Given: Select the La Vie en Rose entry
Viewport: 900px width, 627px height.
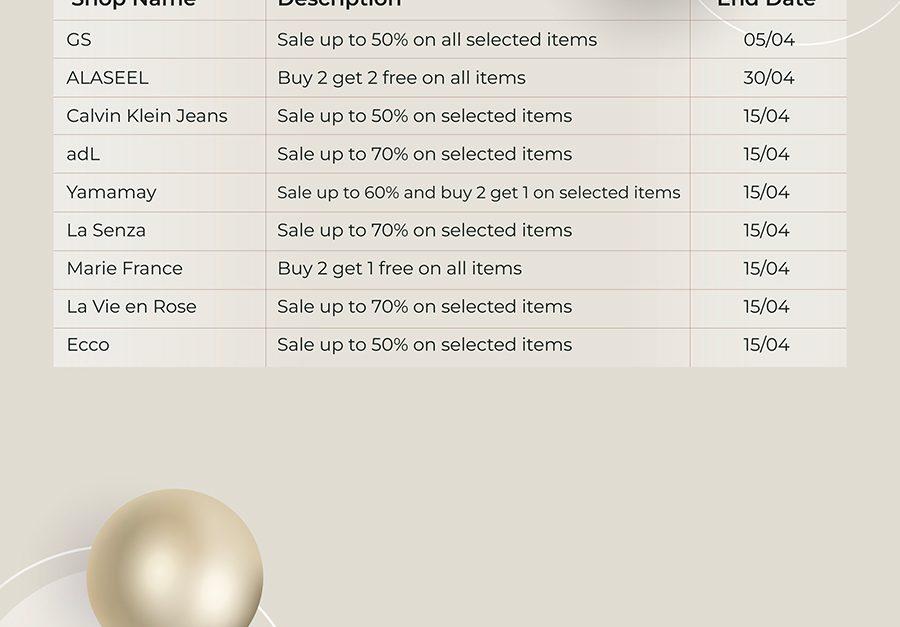Looking at the screenshot, I should [x=131, y=307].
